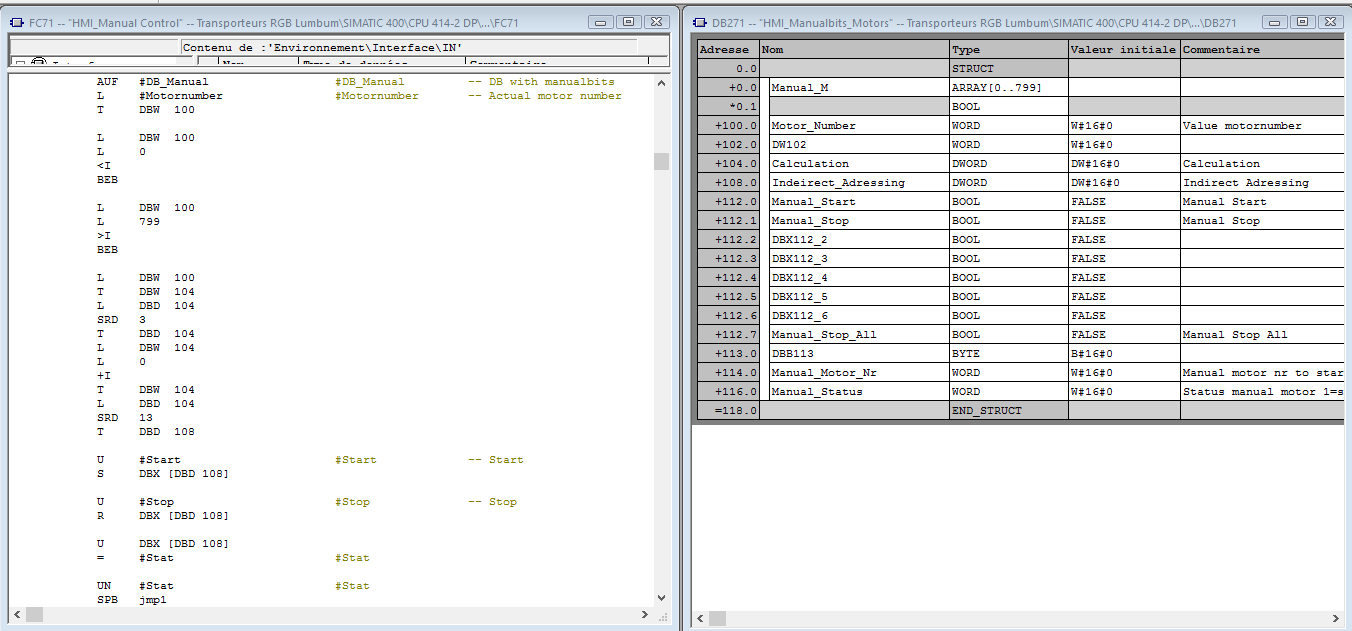
Task: Click the 'Nom' column header
Action: click(x=854, y=49)
